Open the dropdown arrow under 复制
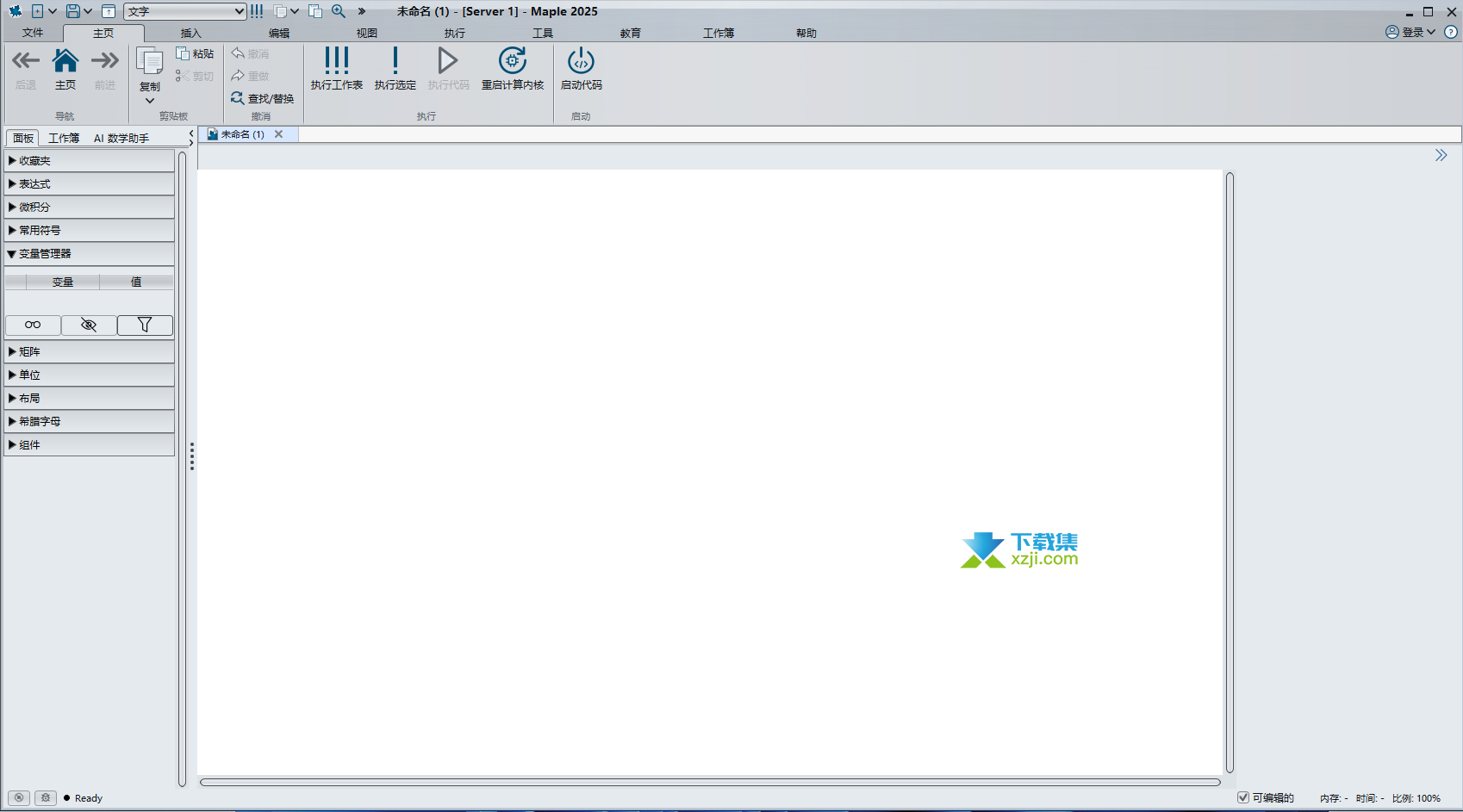 tap(150, 101)
